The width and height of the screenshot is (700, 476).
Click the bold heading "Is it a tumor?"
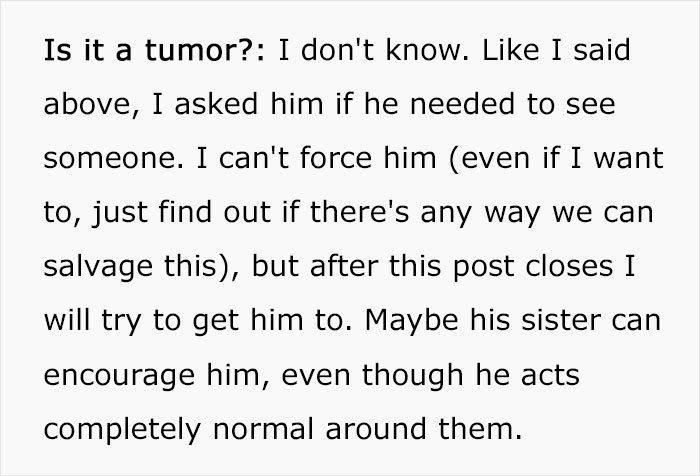[x=152, y=50]
